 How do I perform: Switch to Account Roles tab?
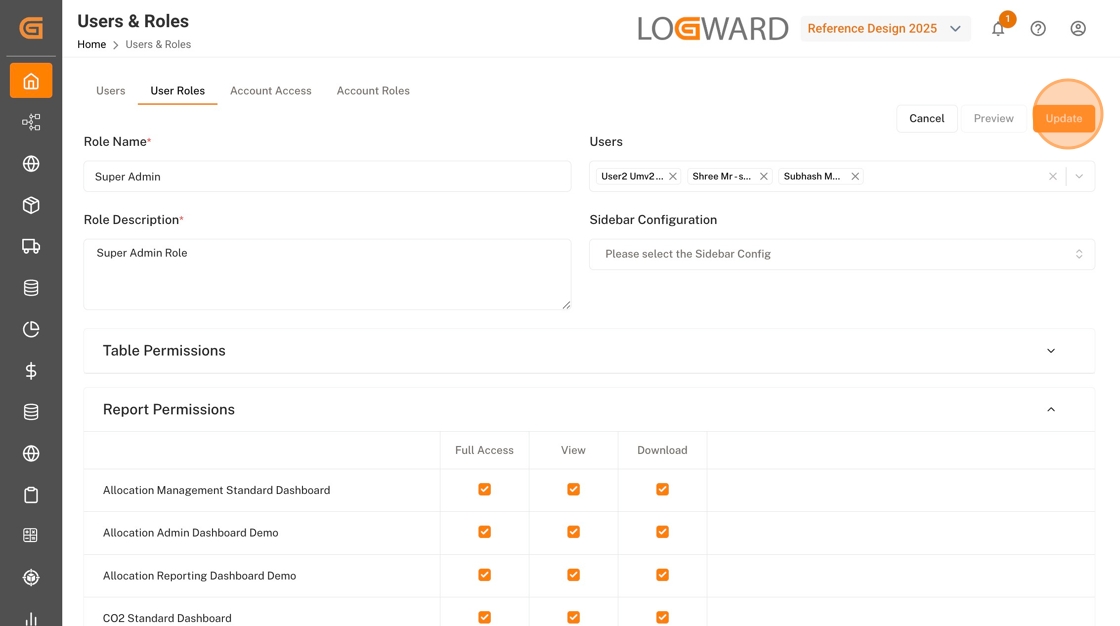pyautogui.click(x=373, y=91)
